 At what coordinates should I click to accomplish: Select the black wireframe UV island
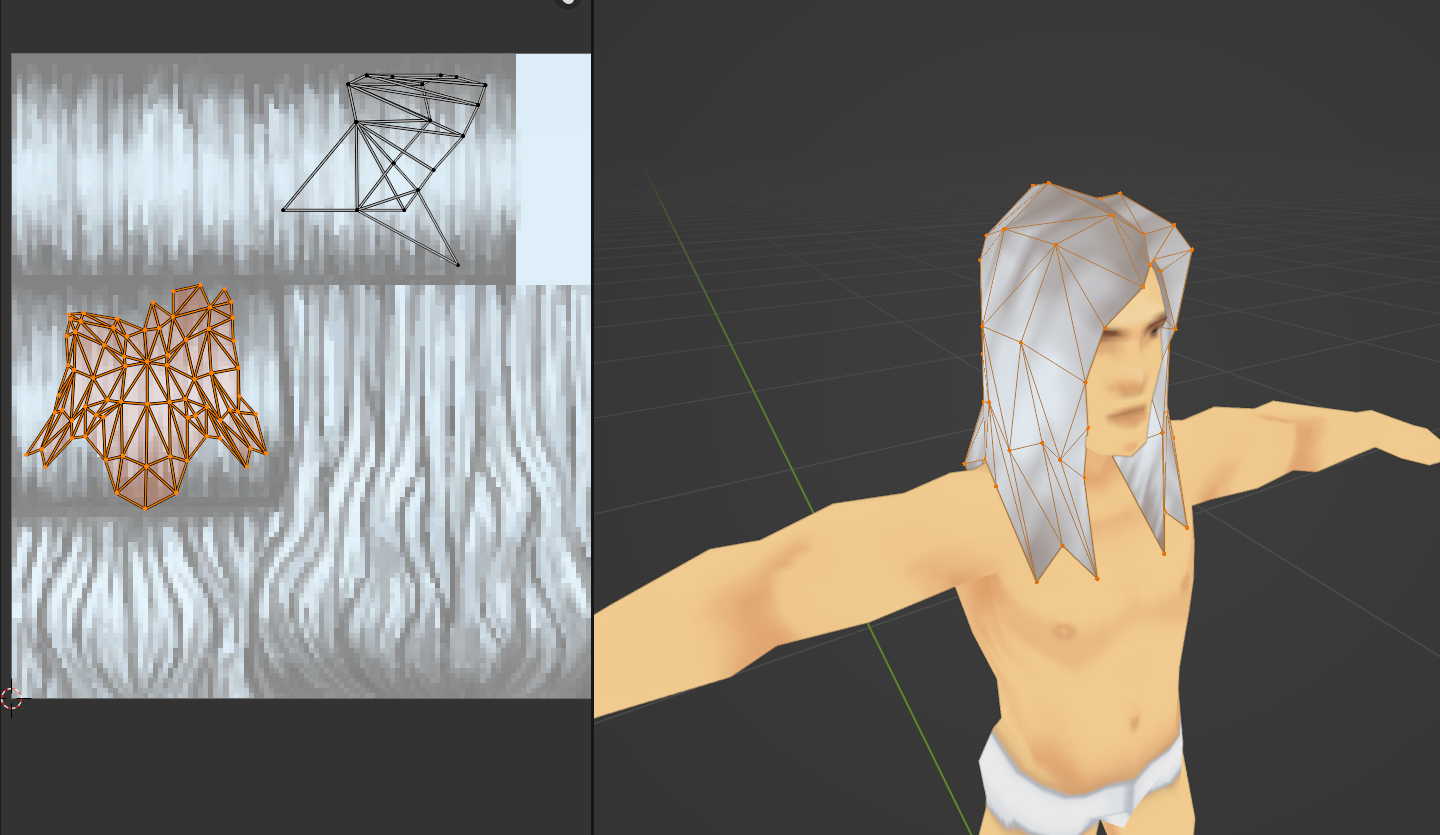click(385, 168)
